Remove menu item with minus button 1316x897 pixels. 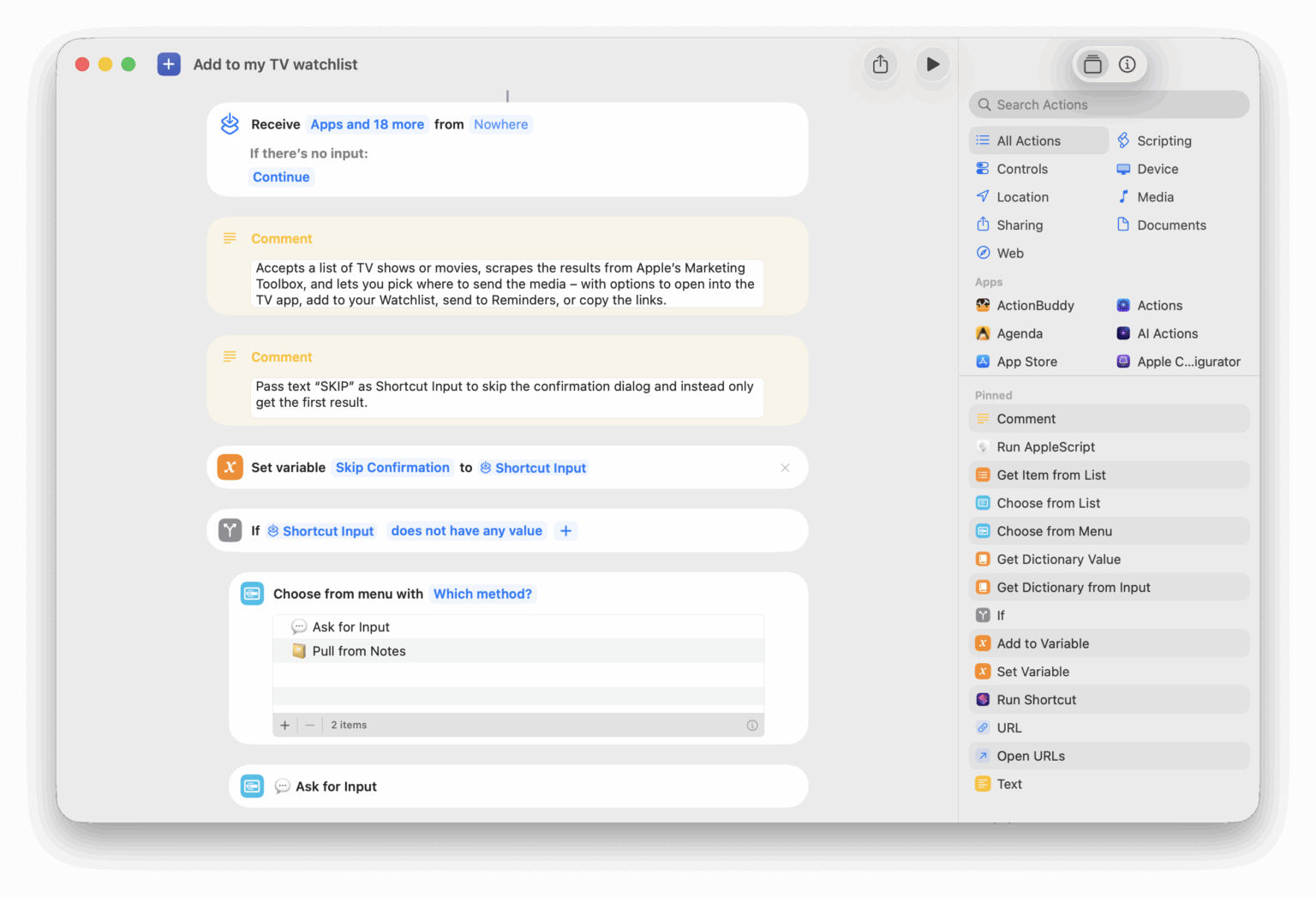310,725
